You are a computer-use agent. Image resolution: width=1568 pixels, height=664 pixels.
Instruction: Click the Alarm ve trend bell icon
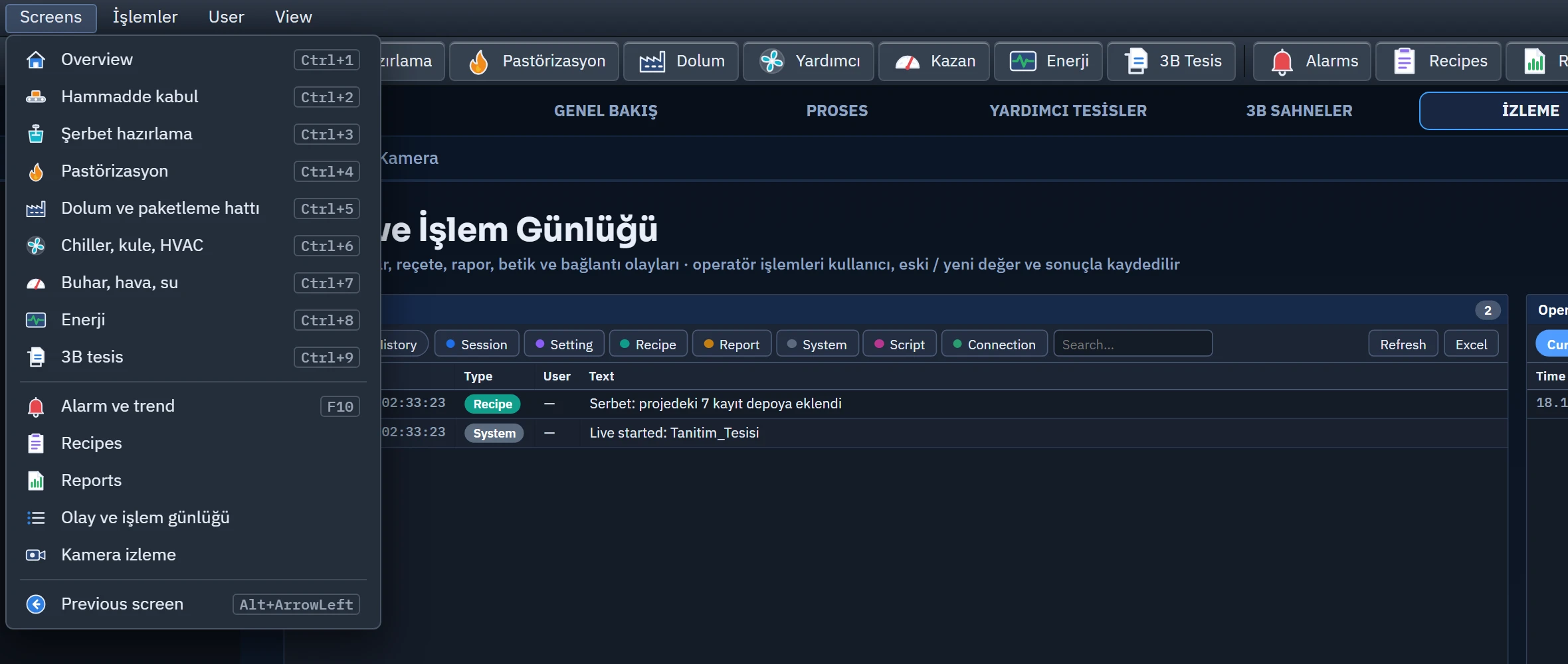point(36,406)
